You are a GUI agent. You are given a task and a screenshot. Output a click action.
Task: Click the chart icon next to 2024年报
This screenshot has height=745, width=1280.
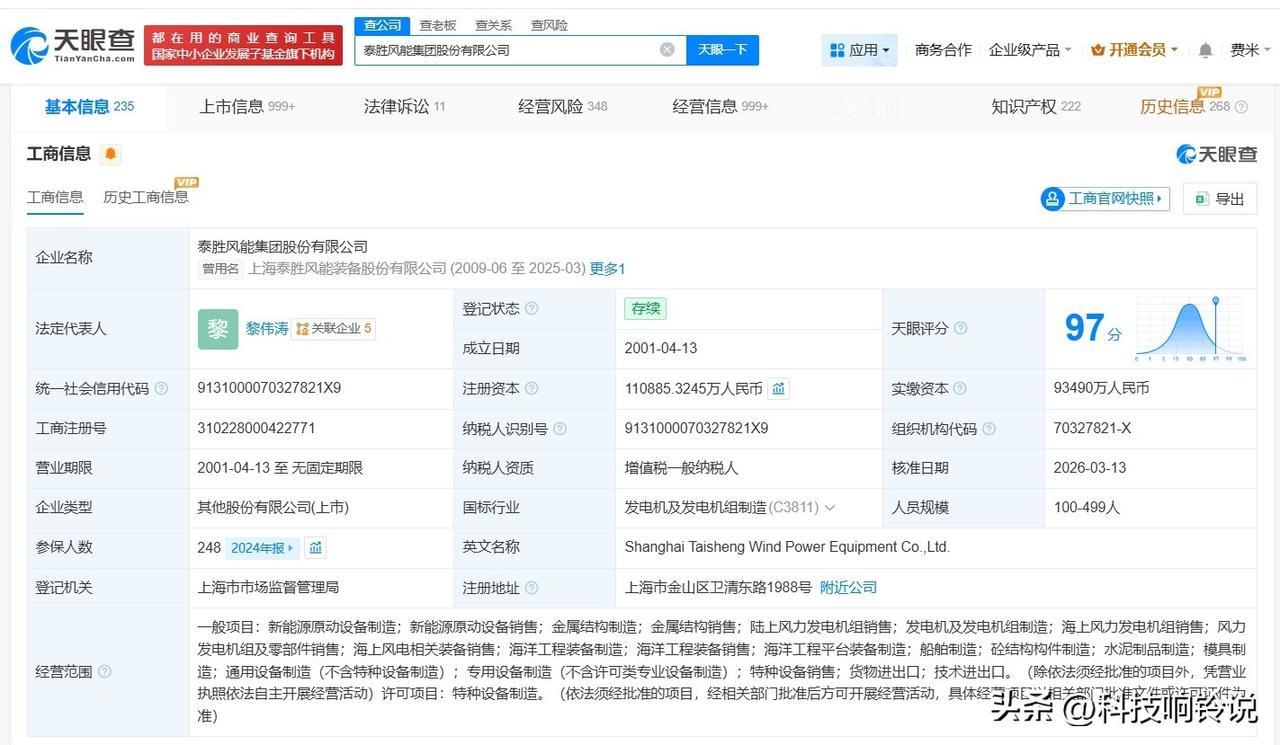click(x=316, y=547)
